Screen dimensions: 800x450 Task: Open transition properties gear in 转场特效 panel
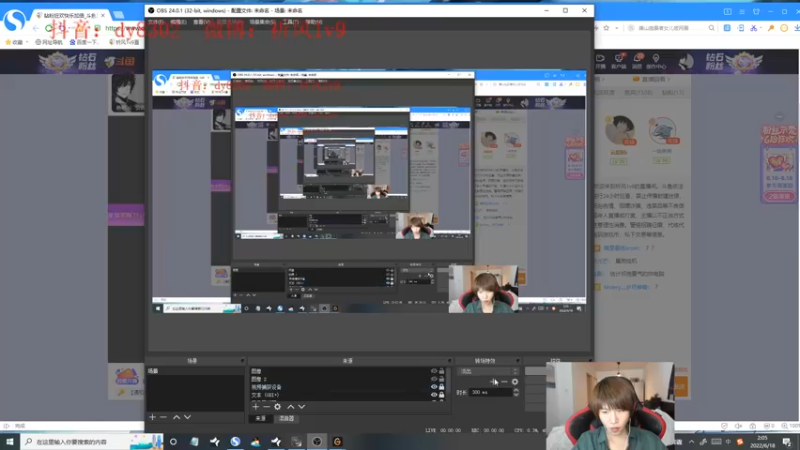coord(515,381)
